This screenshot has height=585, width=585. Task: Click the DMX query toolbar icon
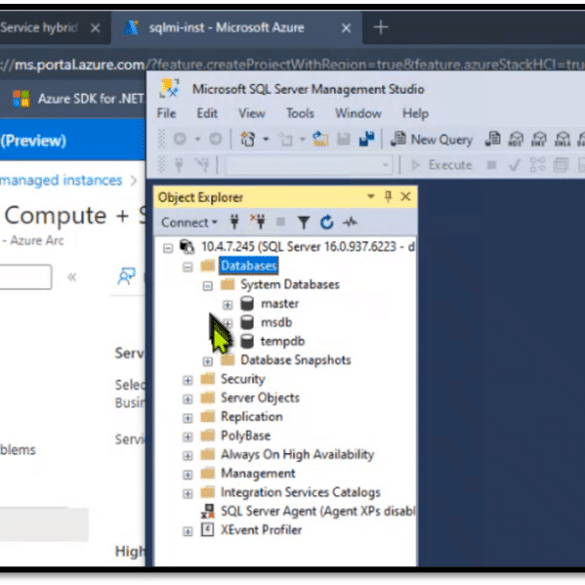coord(539,139)
